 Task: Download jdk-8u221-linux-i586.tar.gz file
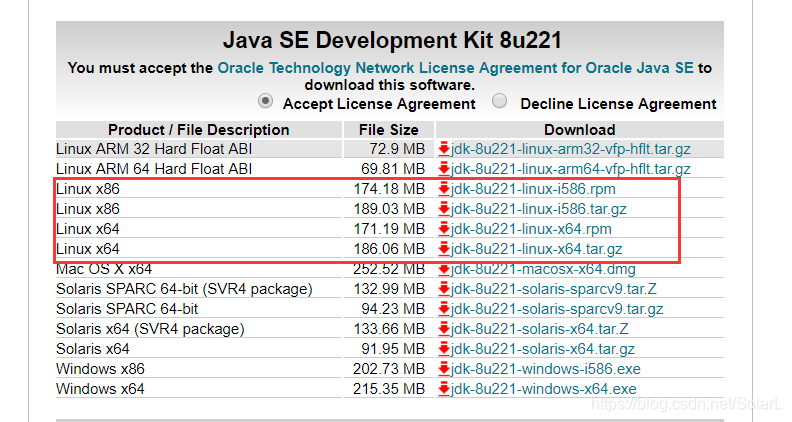pyautogui.click(x=539, y=209)
